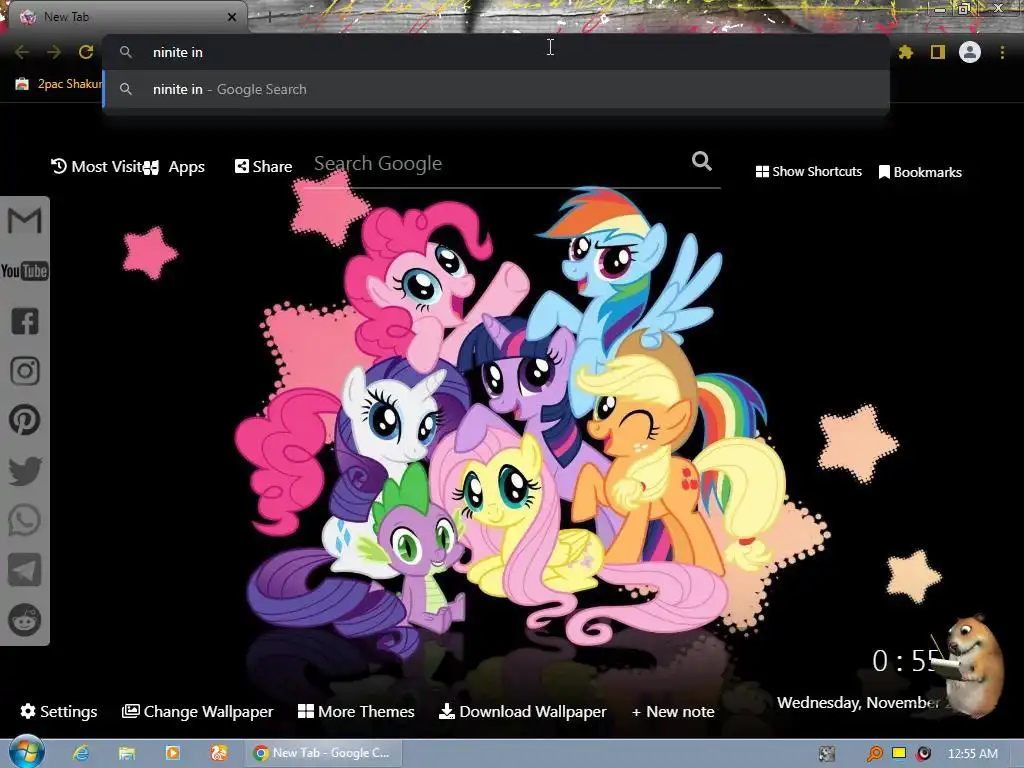Image resolution: width=1024 pixels, height=768 pixels.
Task: Open the Chrome profile avatar
Action: [970, 52]
